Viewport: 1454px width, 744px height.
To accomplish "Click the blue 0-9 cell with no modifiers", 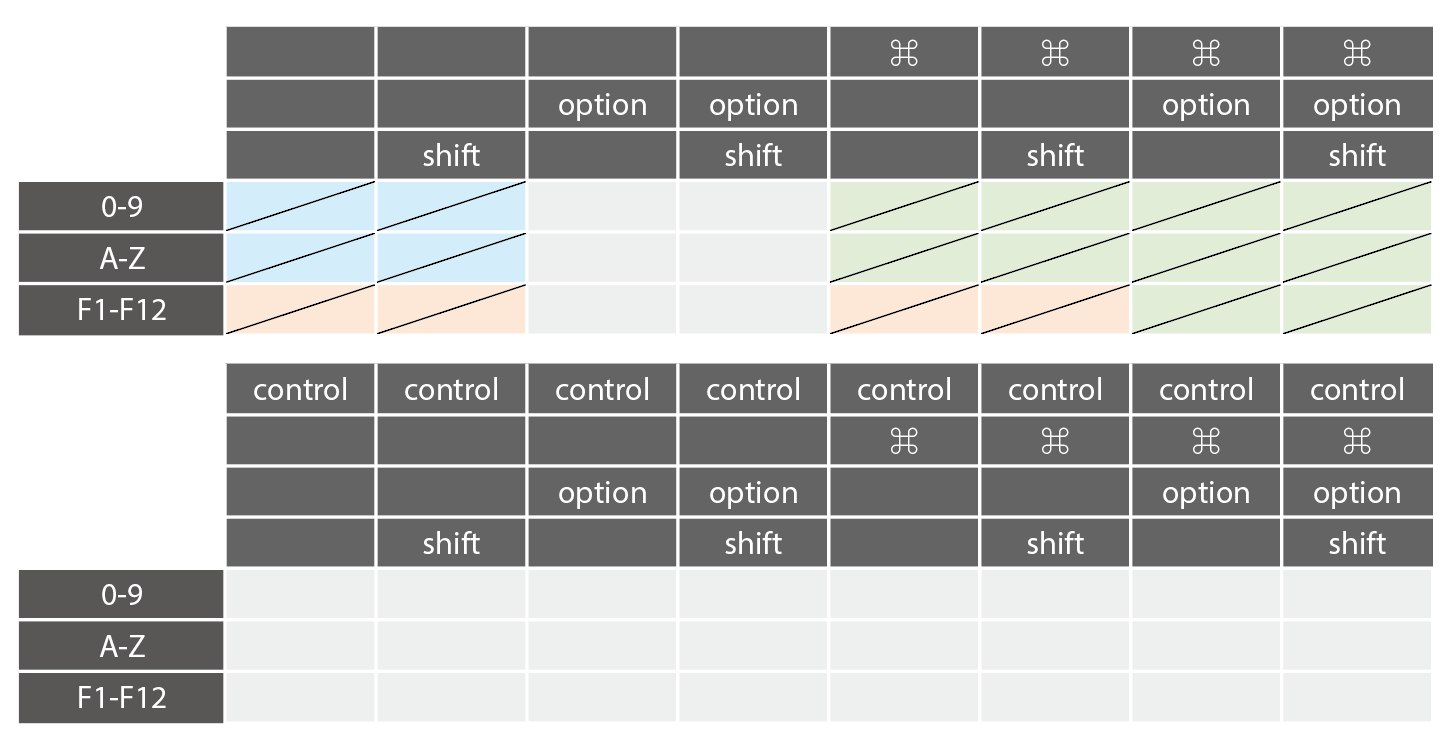I will pos(300,206).
